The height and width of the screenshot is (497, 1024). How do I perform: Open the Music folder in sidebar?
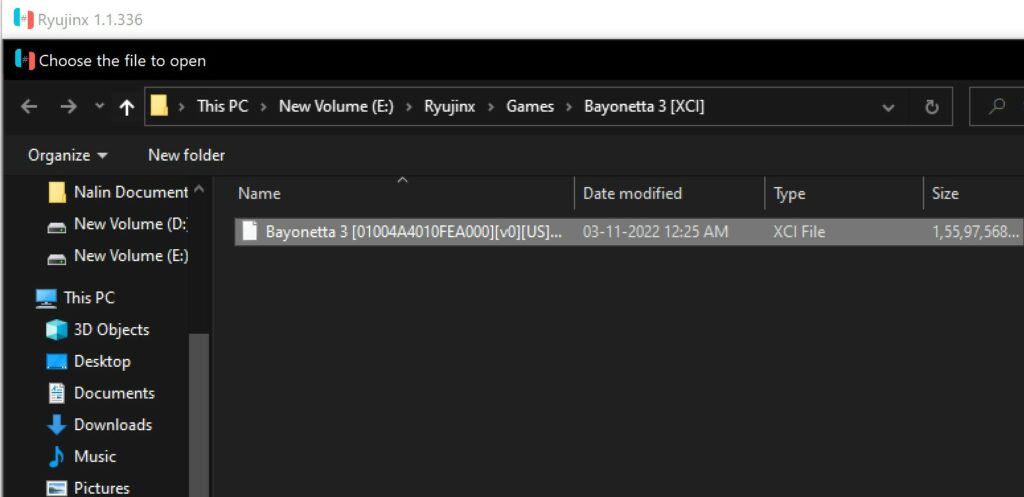pos(94,457)
